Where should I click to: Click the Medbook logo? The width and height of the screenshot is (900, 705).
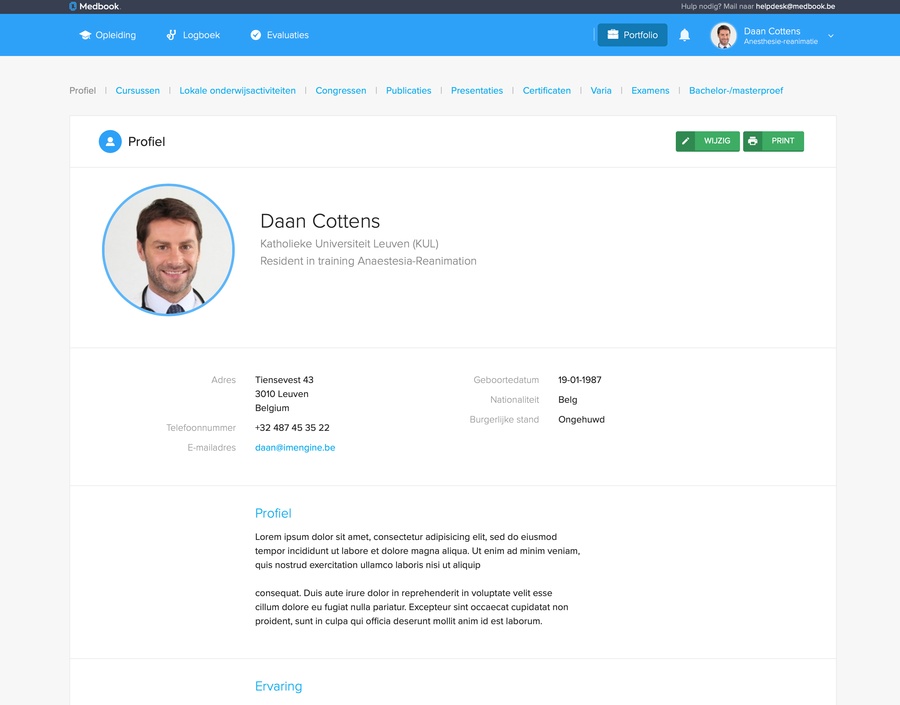[94, 6]
